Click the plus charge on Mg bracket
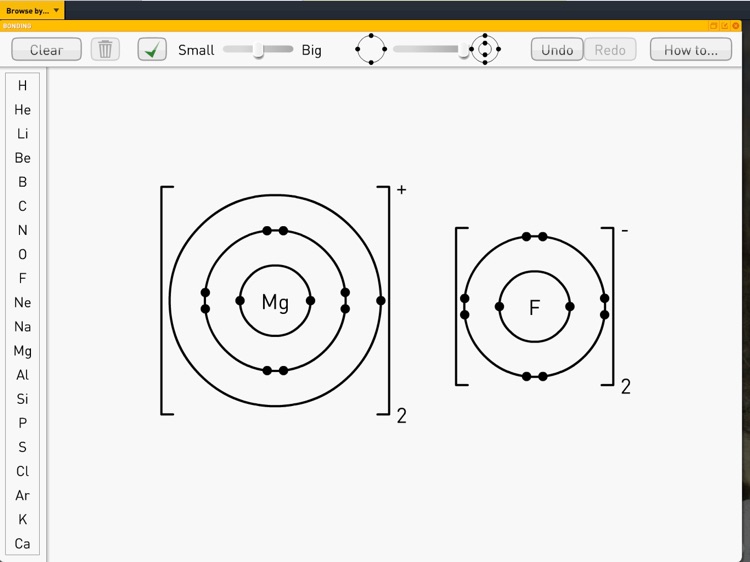750x562 pixels. tap(402, 190)
